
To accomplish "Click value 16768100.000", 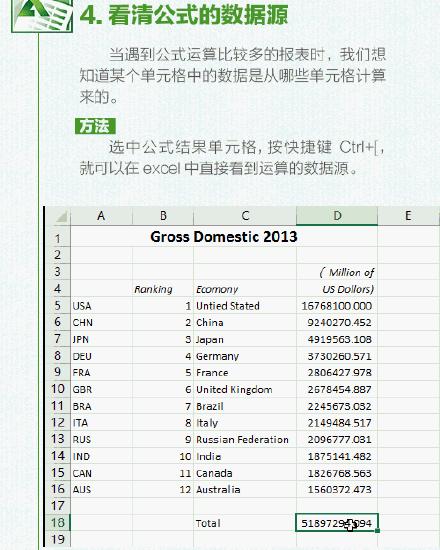I will point(337,306).
